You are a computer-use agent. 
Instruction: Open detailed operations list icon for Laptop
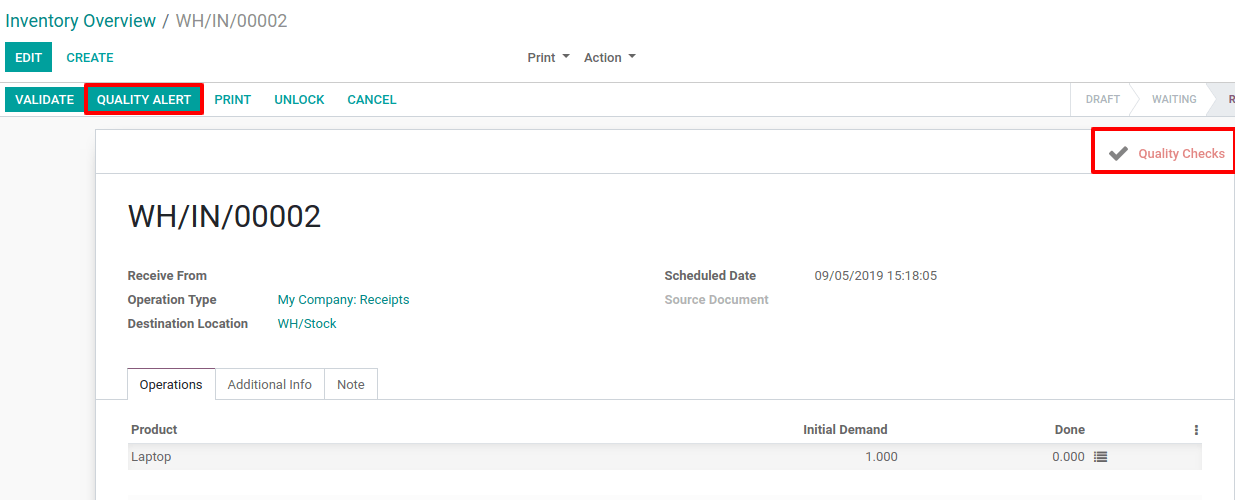point(1101,457)
